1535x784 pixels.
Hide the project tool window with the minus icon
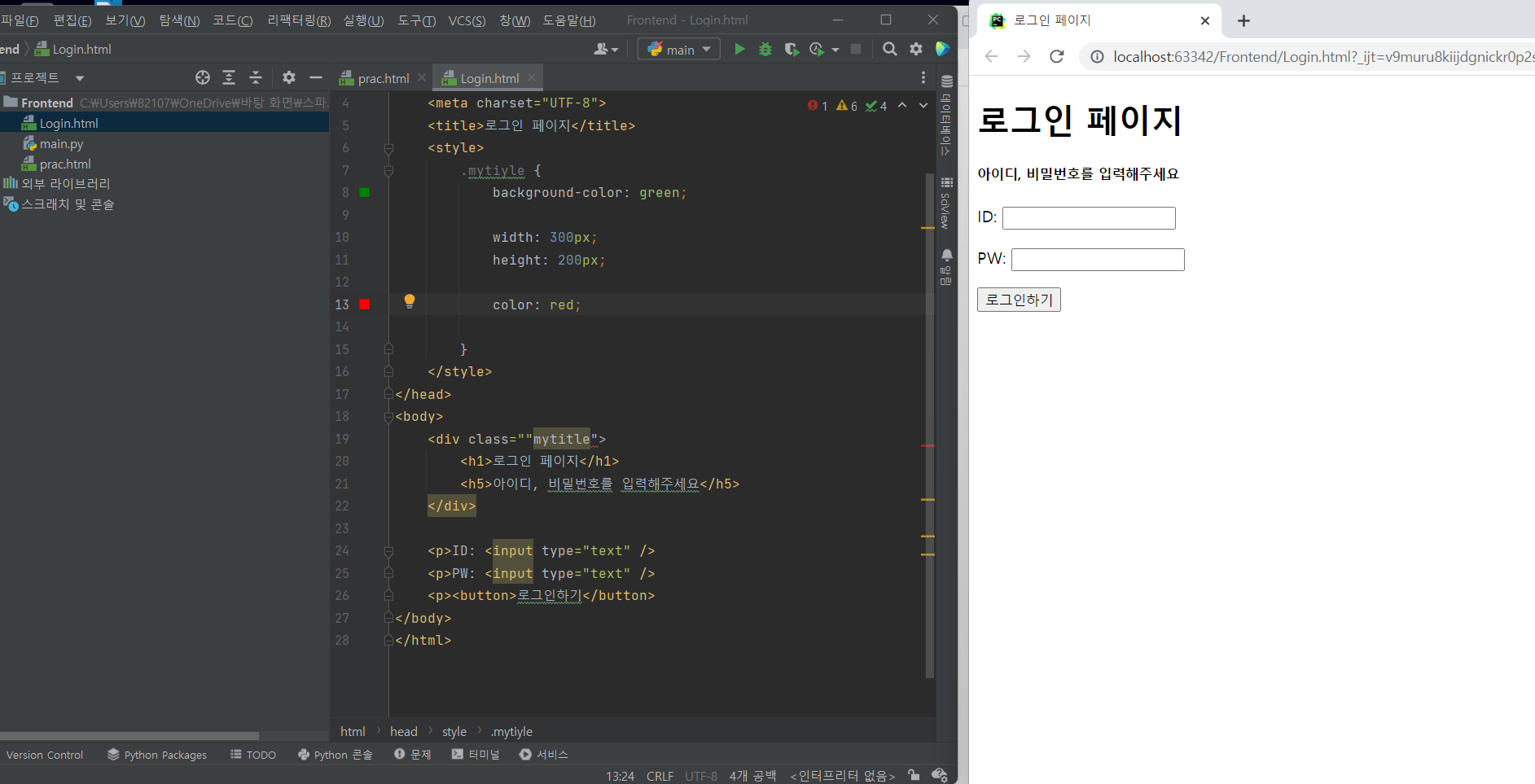[x=316, y=77]
